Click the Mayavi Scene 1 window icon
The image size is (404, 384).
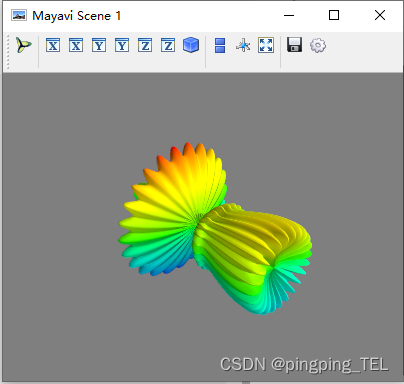(19, 15)
